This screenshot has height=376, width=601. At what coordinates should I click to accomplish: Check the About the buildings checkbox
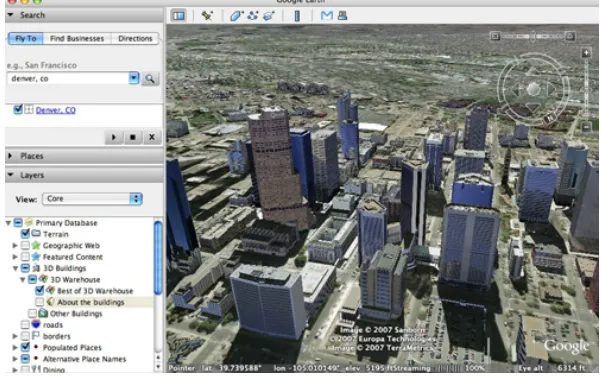[x=39, y=302]
